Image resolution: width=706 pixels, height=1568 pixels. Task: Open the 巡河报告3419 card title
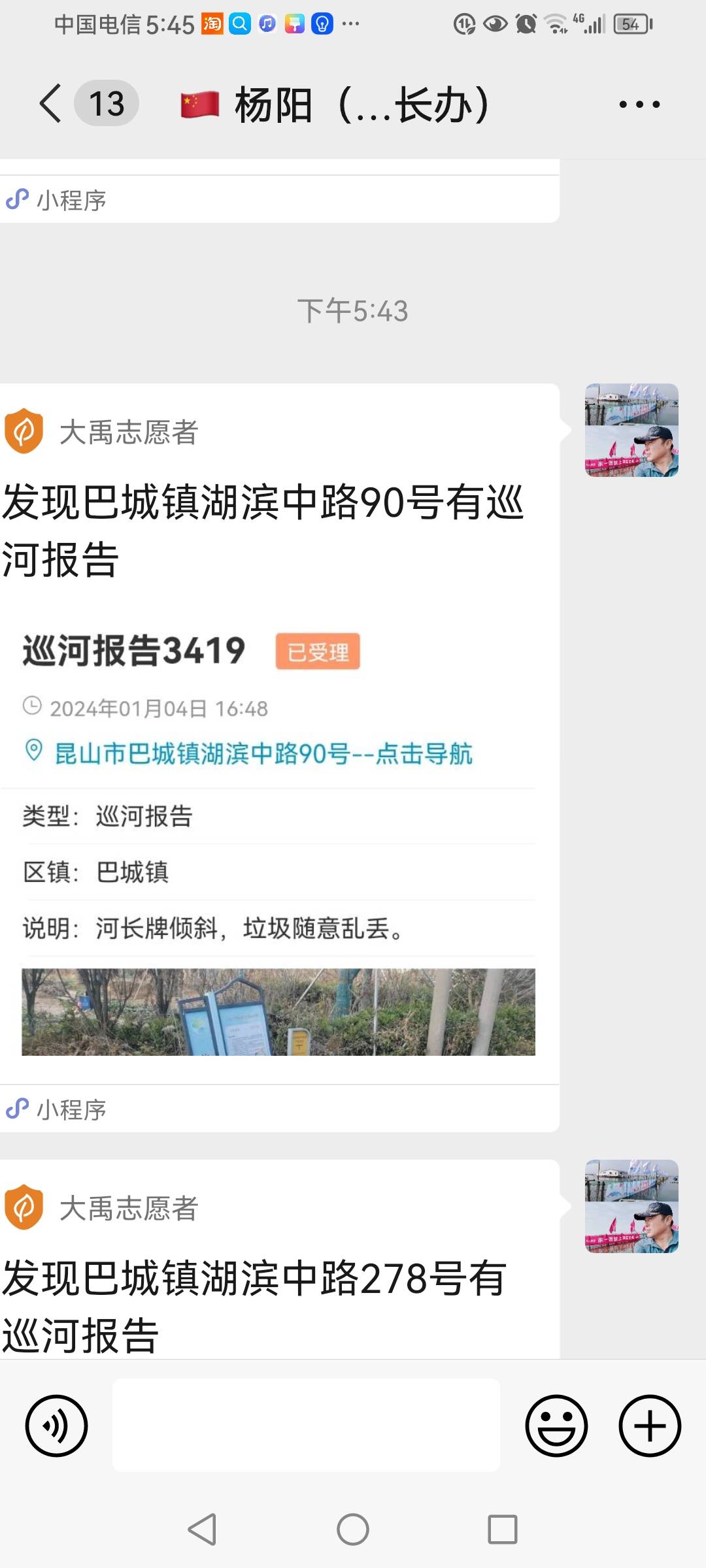click(x=134, y=651)
